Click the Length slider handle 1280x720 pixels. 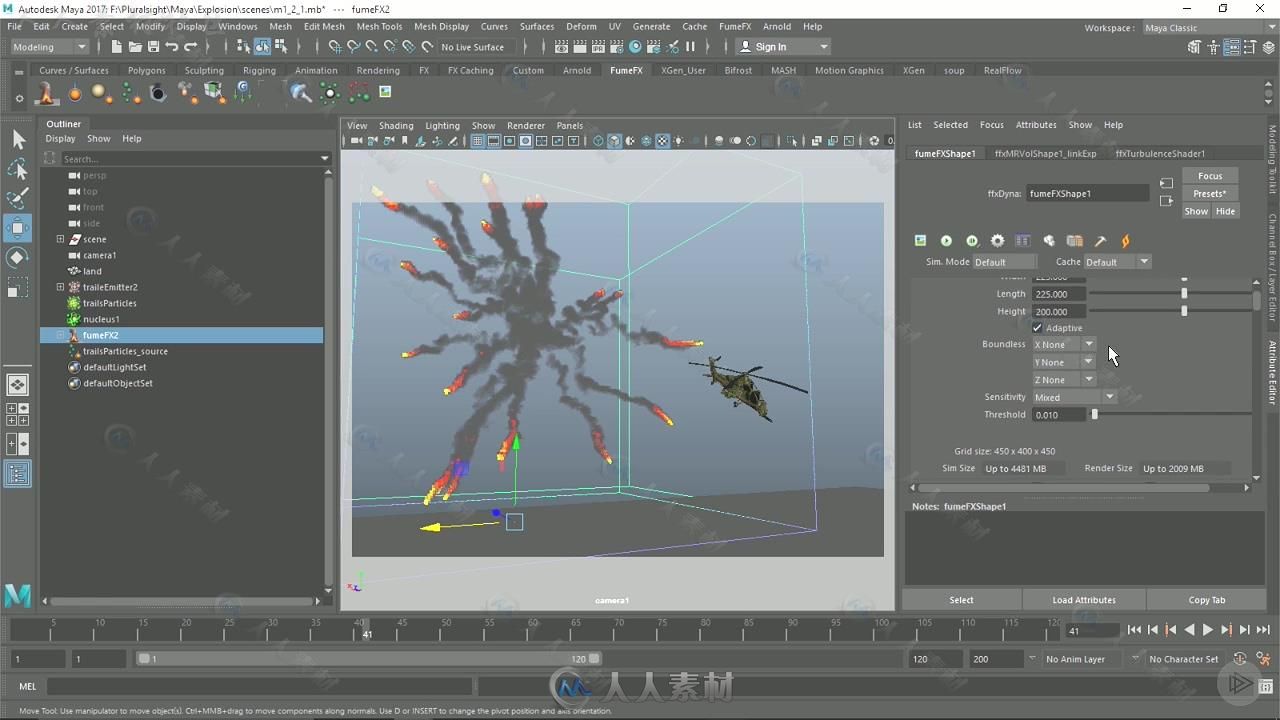point(1184,294)
